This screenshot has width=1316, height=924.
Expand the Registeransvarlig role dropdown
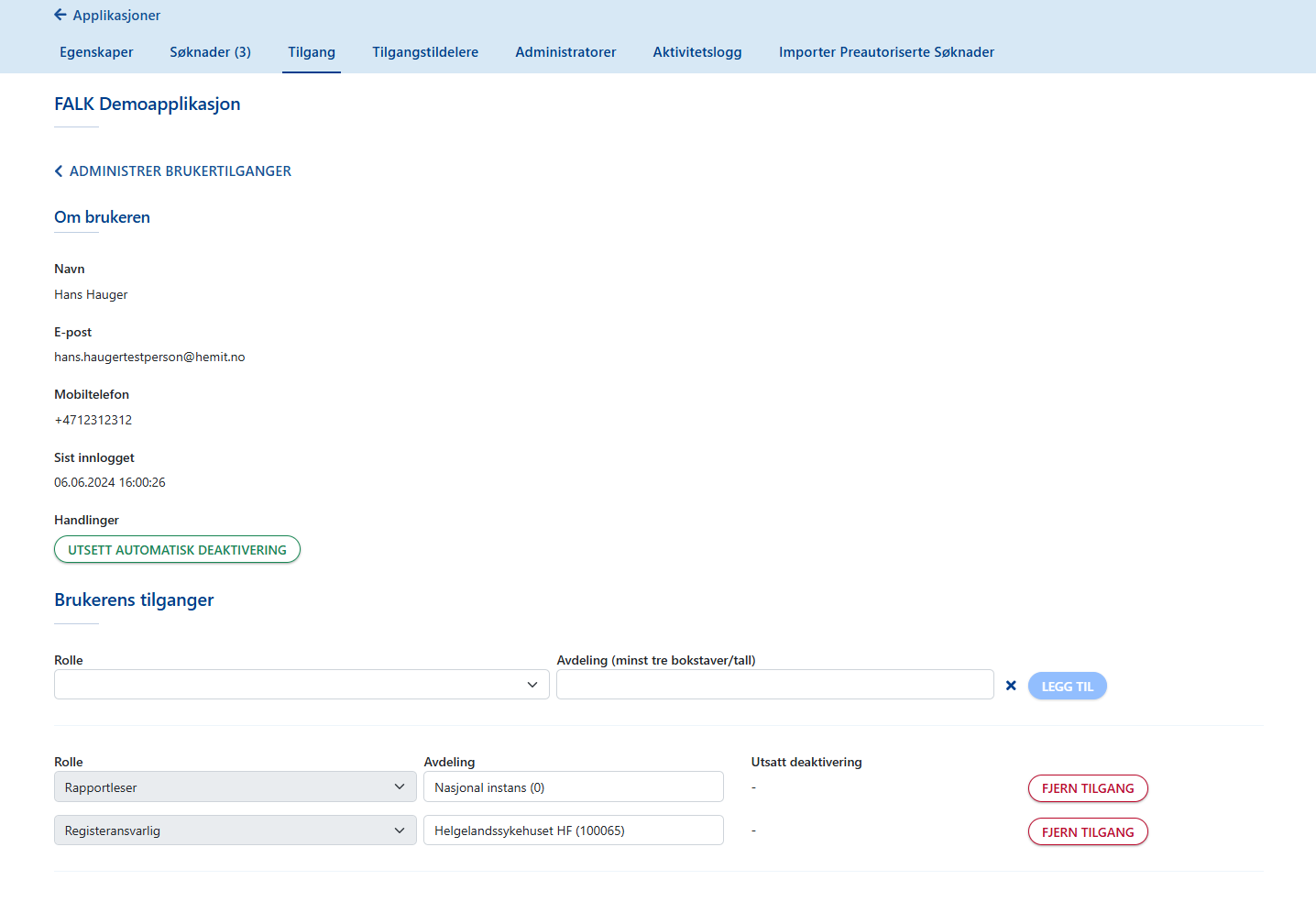click(236, 830)
